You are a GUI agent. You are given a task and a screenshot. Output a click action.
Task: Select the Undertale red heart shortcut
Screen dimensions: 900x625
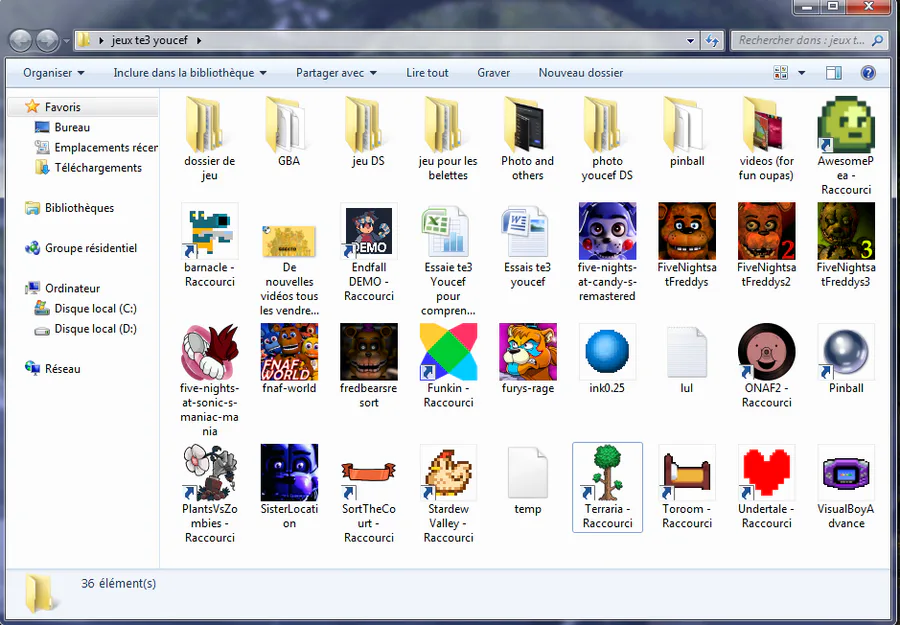pos(766,472)
